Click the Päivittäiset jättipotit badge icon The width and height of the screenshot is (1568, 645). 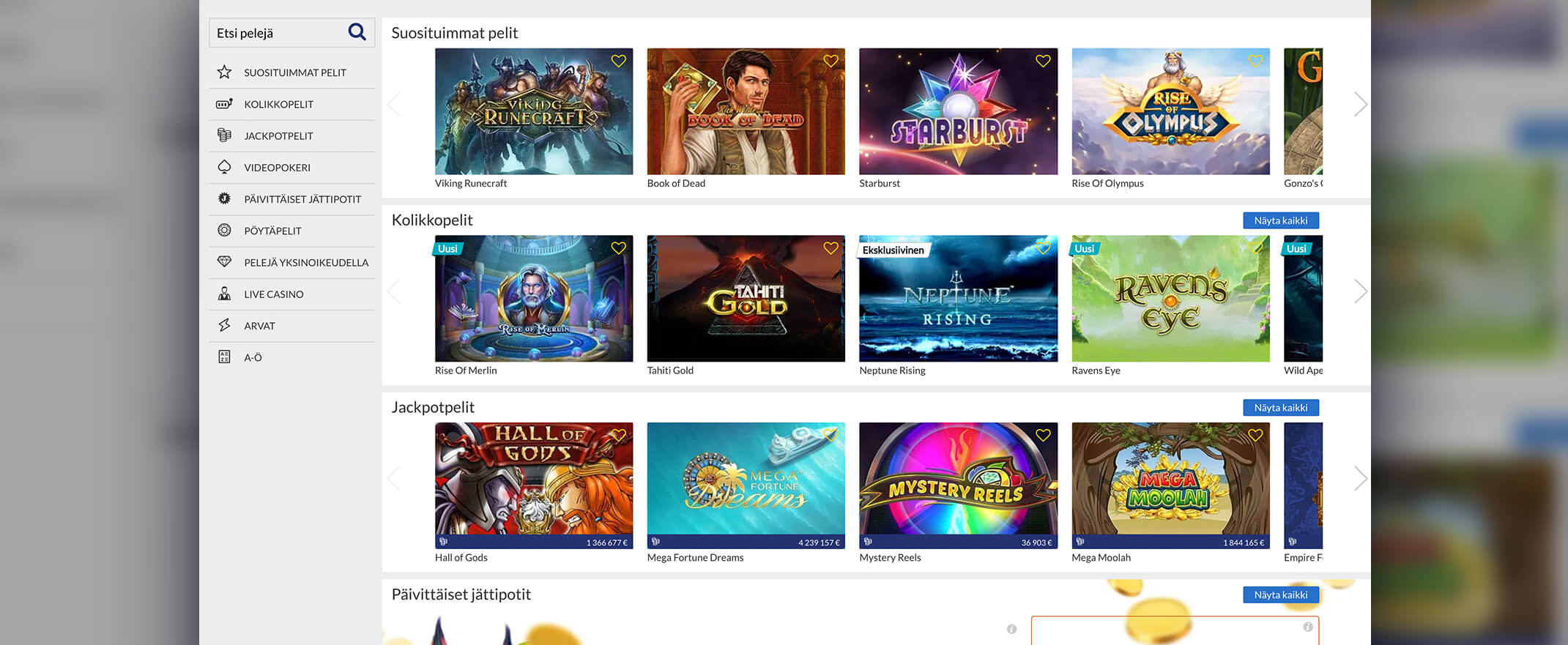(224, 198)
